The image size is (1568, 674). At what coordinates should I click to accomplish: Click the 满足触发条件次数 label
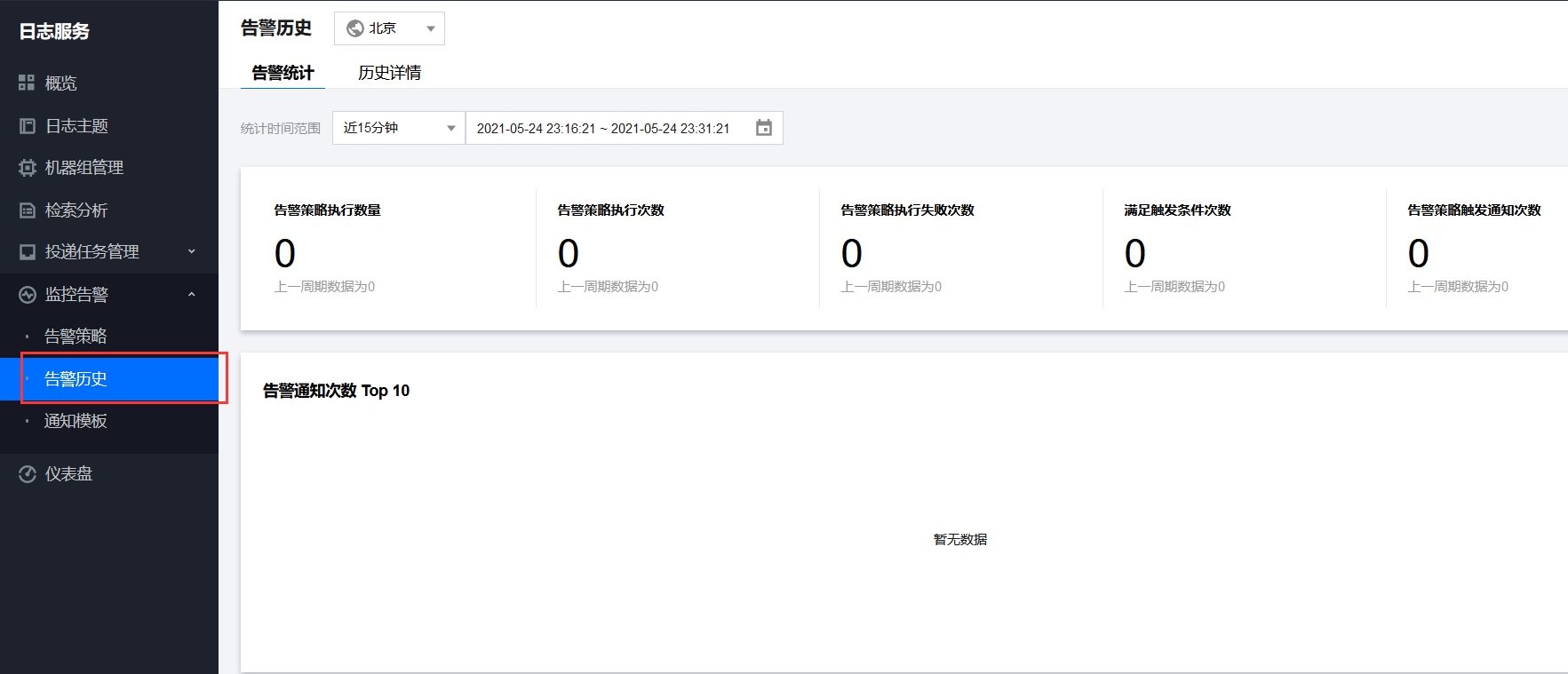click(1178, 210)
